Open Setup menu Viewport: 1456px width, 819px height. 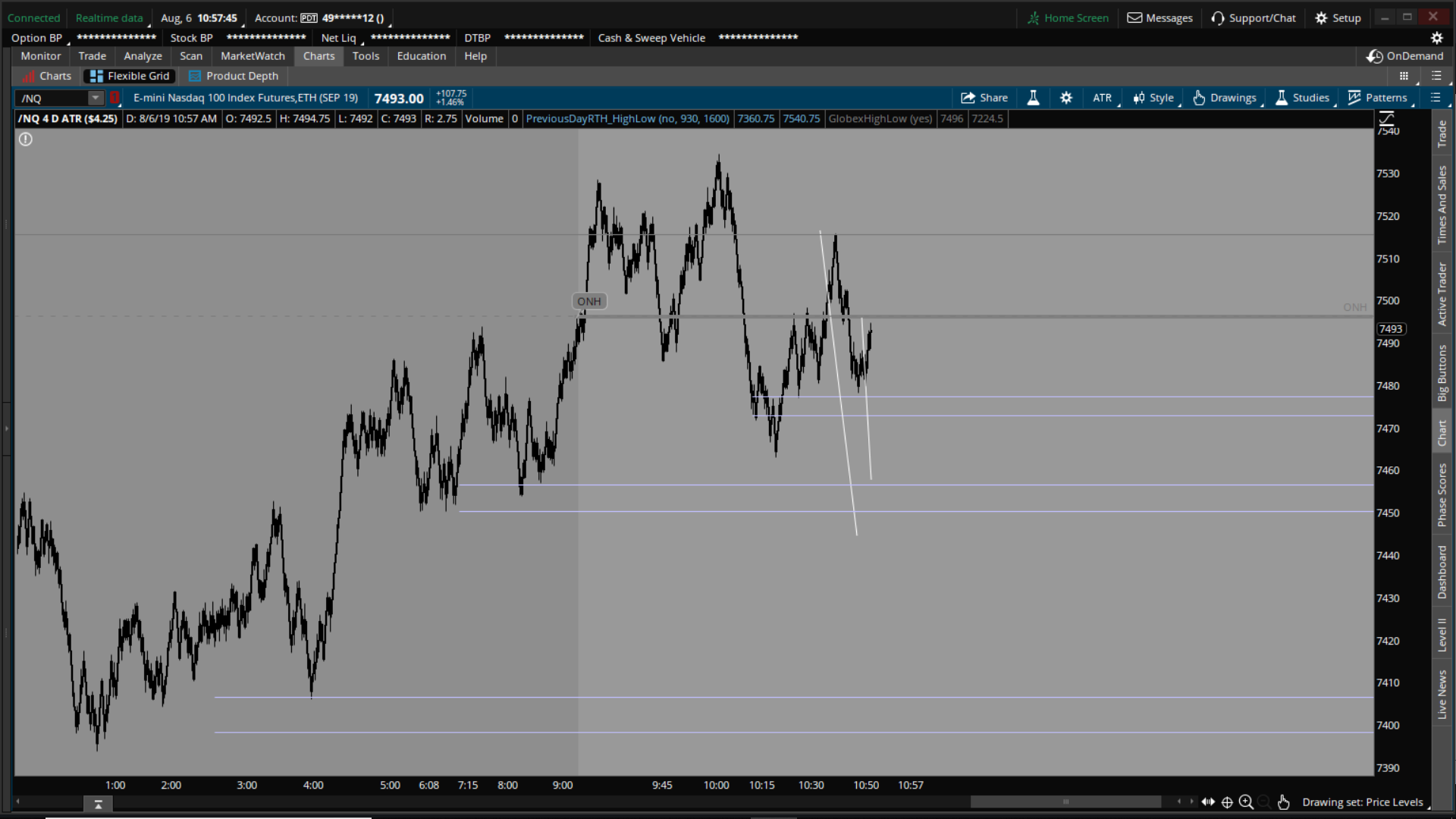(1338, 18)
